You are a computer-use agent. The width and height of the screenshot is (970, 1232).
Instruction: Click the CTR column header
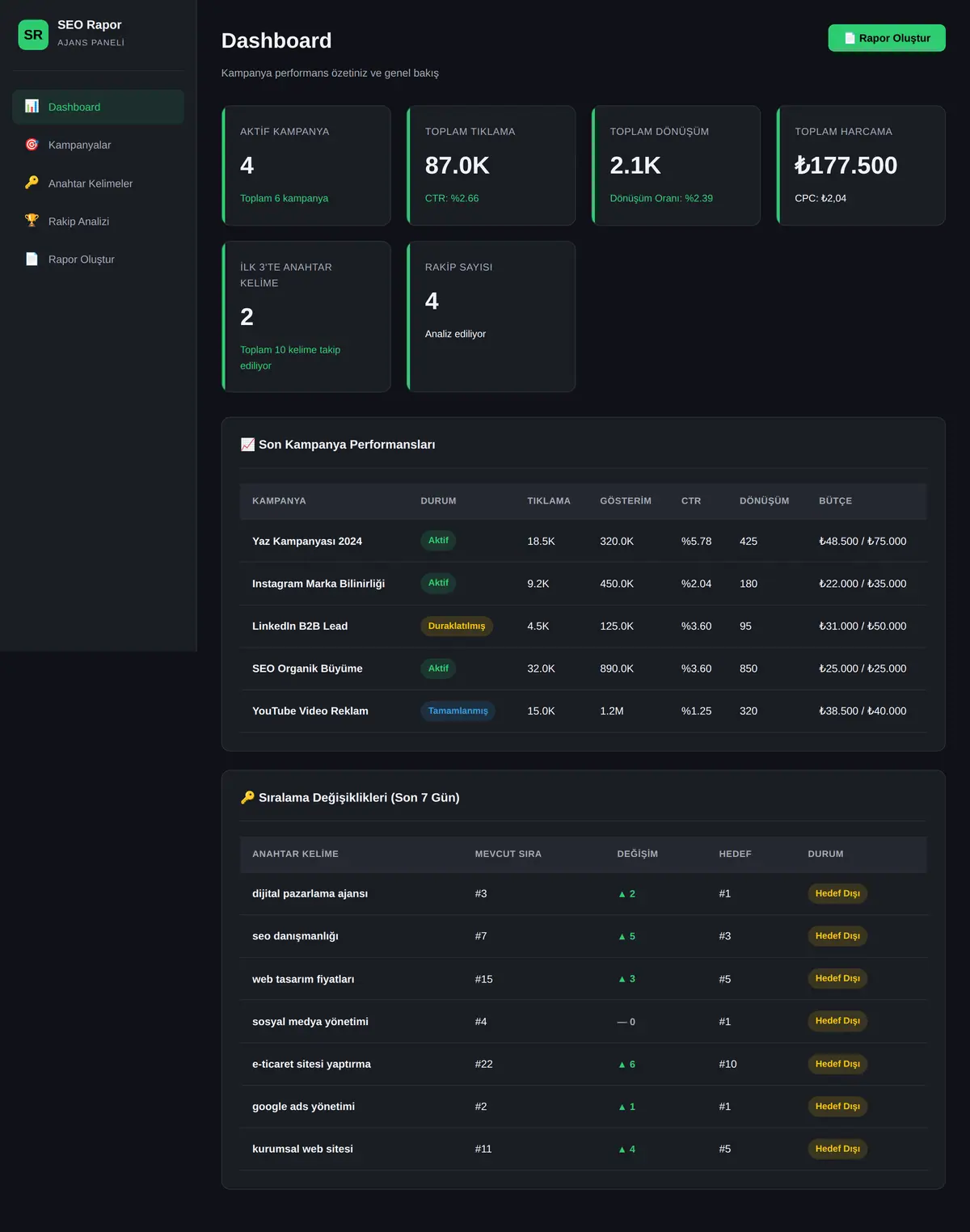pyautogui.click(x=691, y=501)
